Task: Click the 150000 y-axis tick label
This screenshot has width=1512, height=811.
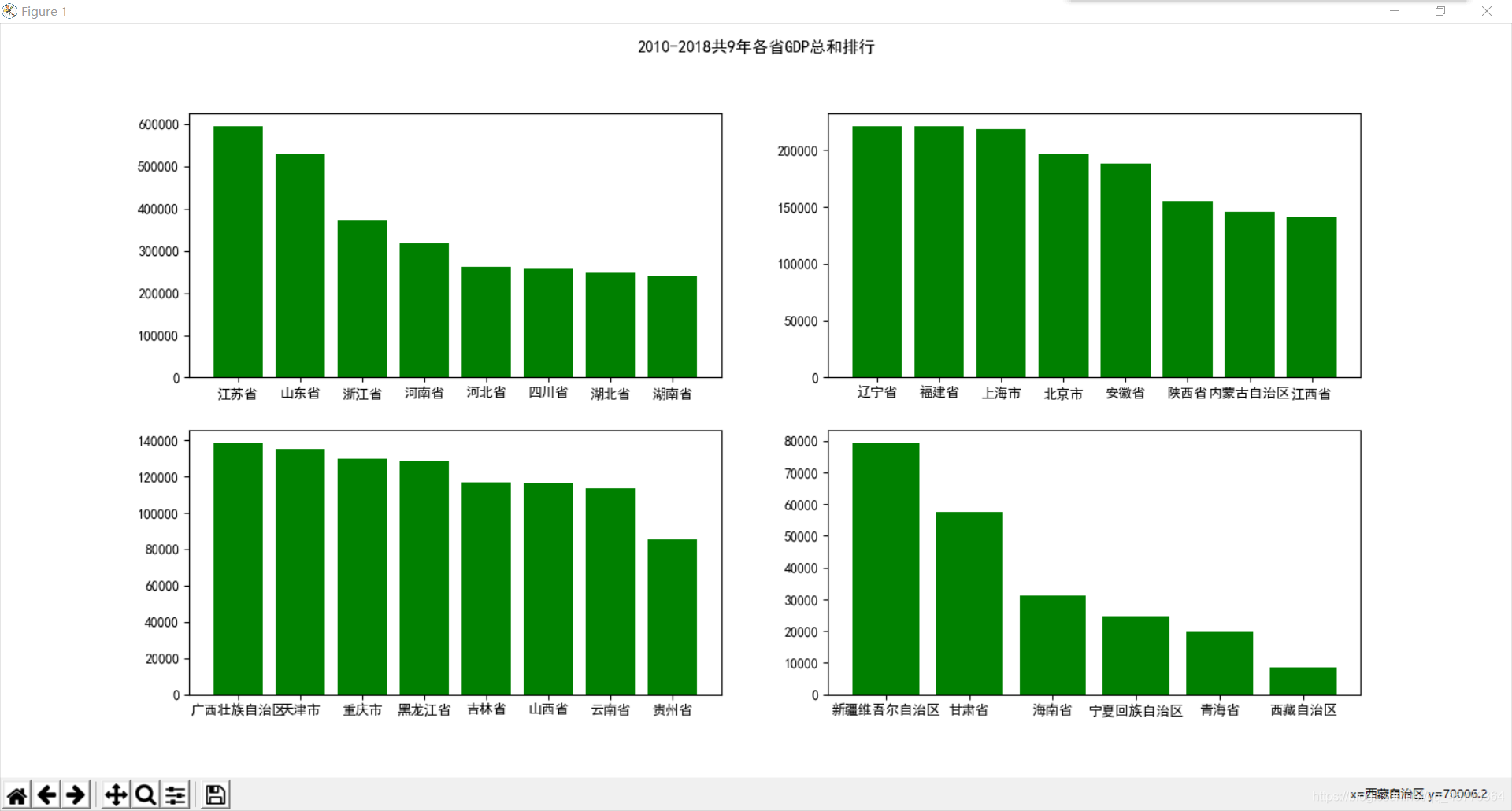Action: tap(798, 208)
